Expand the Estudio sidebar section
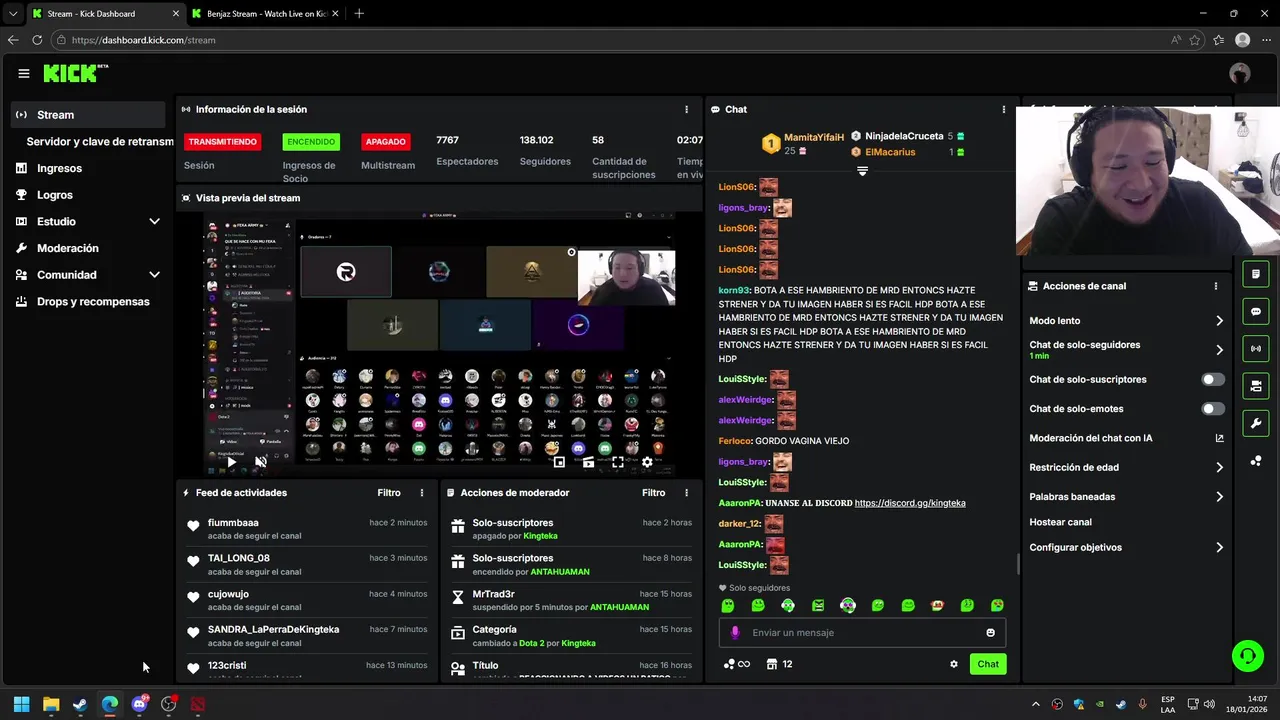The height and width of the screenshot is (720, 1280). tap(154, 222)
